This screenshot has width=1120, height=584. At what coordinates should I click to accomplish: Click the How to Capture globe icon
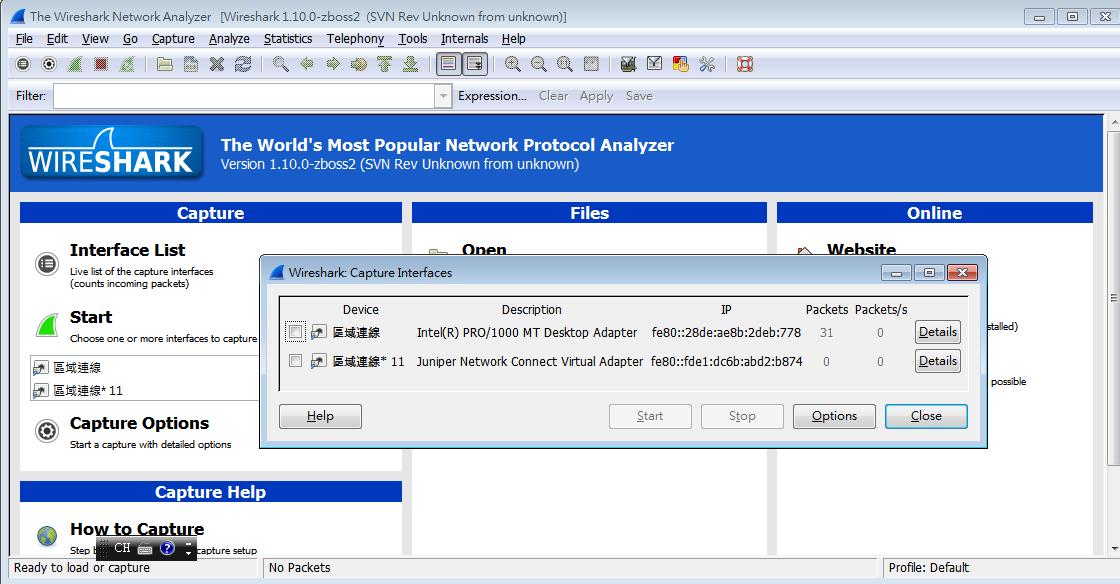tap(47, 535)
